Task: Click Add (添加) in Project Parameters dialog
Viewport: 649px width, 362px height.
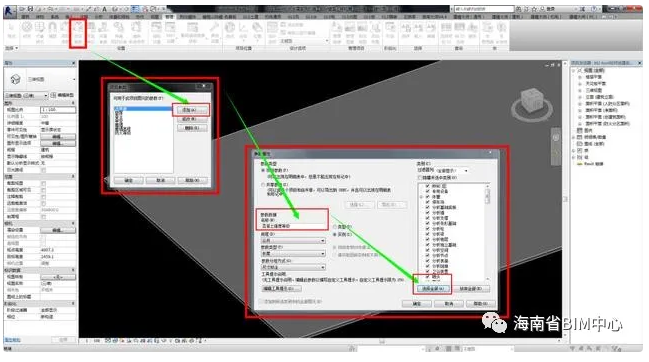Action: tap(192, 110)
